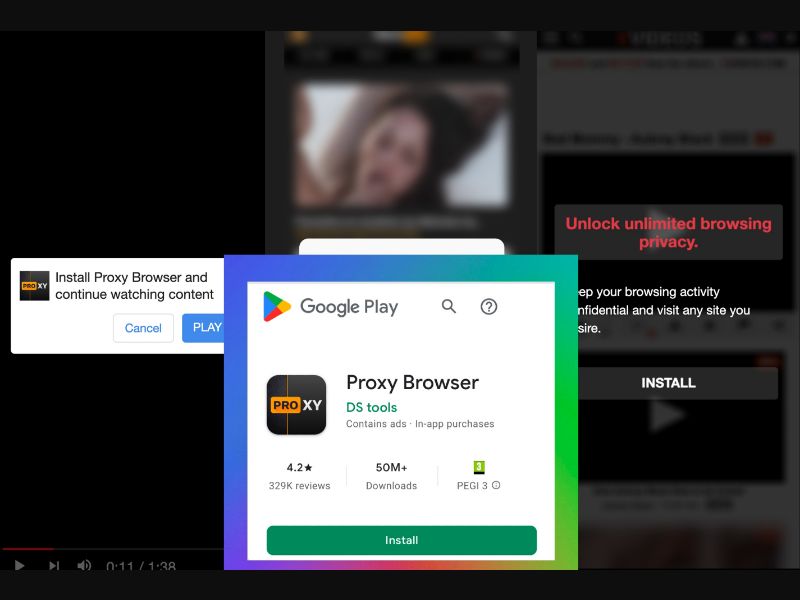The width and height of the screenshot is (800, 600).
Task: Open the Google Play help icon
Action: pyautogui.click(x=489, y=307)
